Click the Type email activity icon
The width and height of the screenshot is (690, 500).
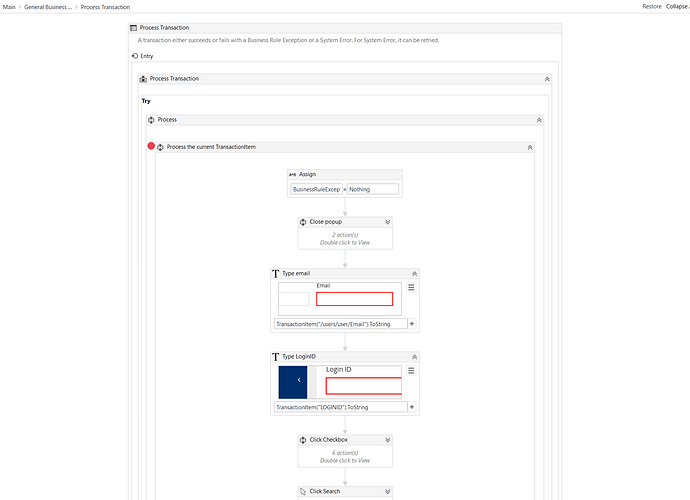tap(275, 274)
